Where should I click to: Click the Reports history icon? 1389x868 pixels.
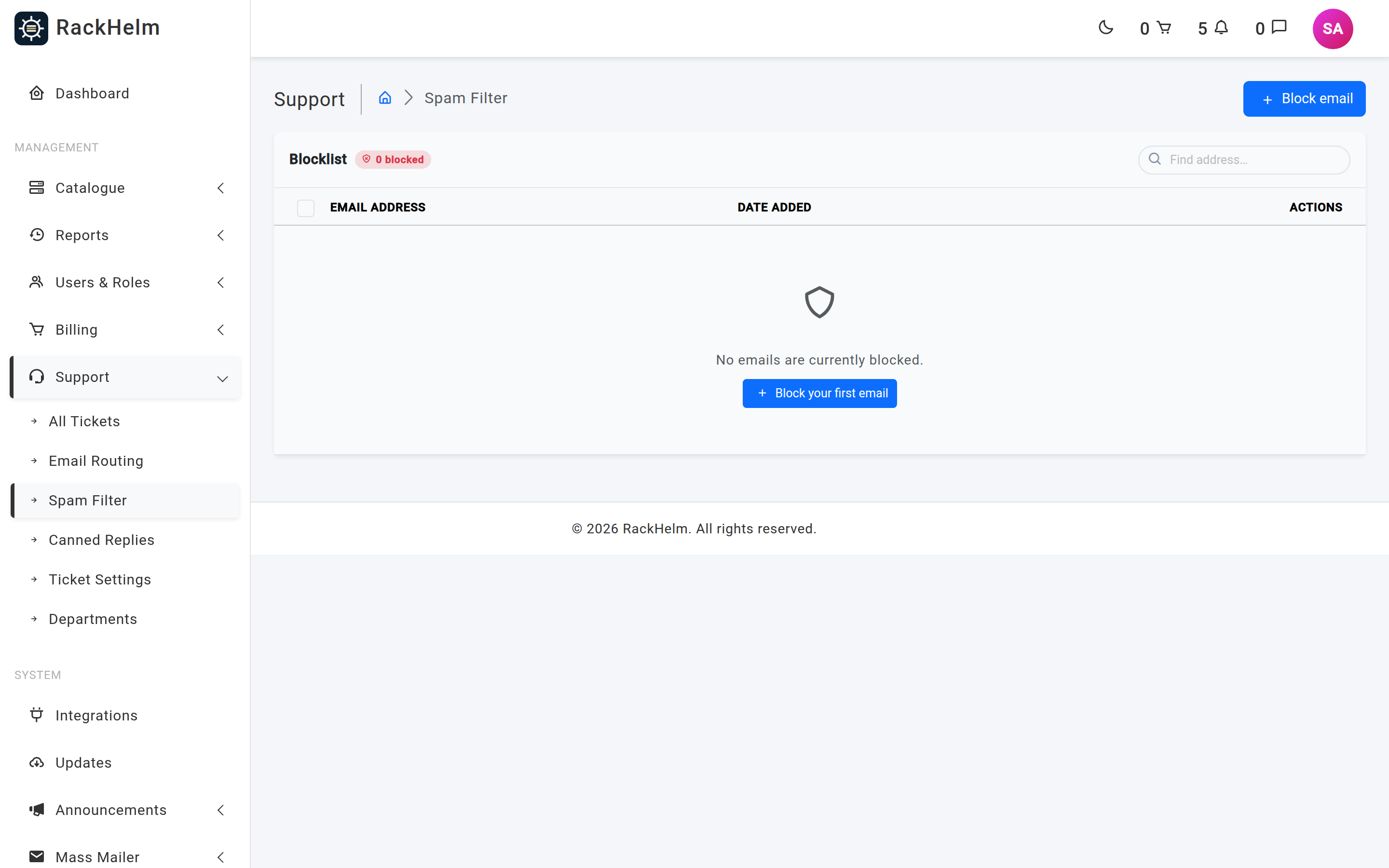37,235
